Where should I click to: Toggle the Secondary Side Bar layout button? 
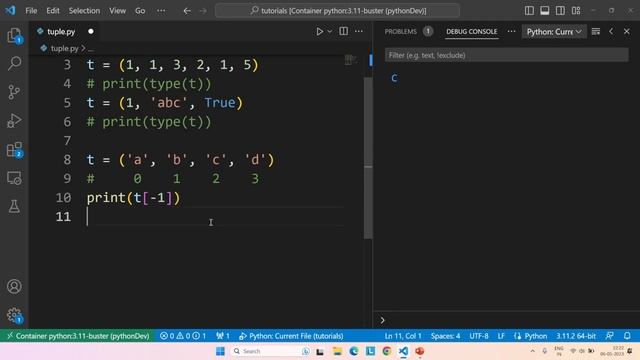tap(560, 11)
